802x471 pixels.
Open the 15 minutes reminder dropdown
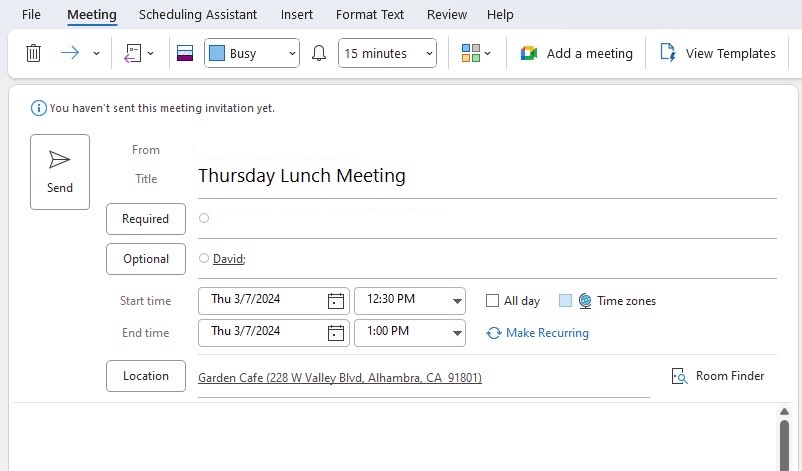pos(387,53)
